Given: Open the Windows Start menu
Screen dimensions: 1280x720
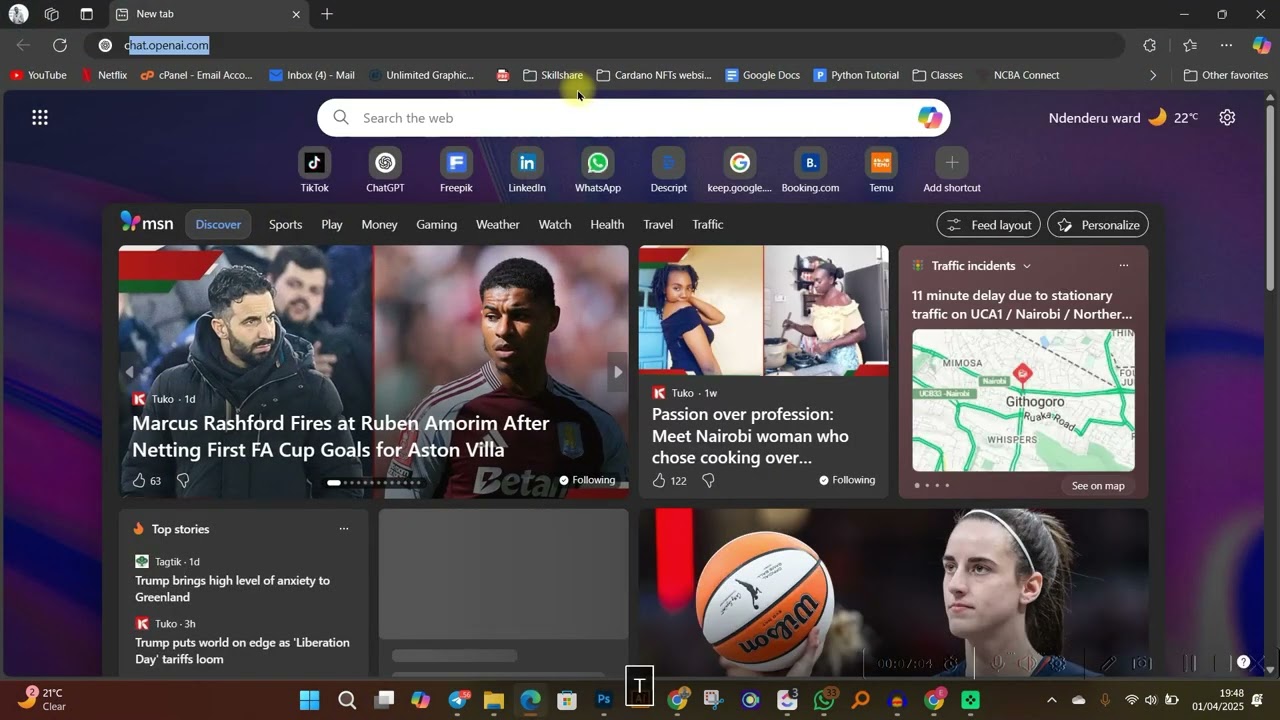Looking at the screenshot, I should (310, 700).
